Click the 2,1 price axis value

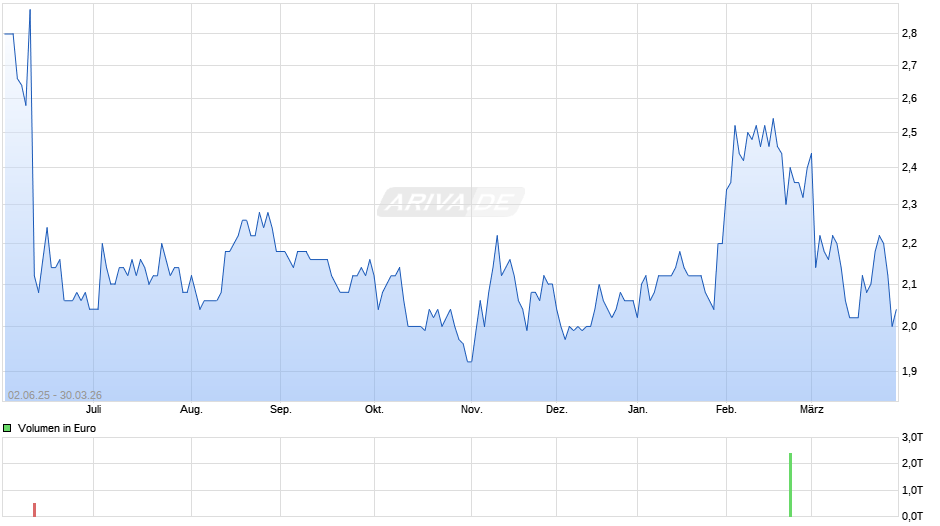[909, 284]
